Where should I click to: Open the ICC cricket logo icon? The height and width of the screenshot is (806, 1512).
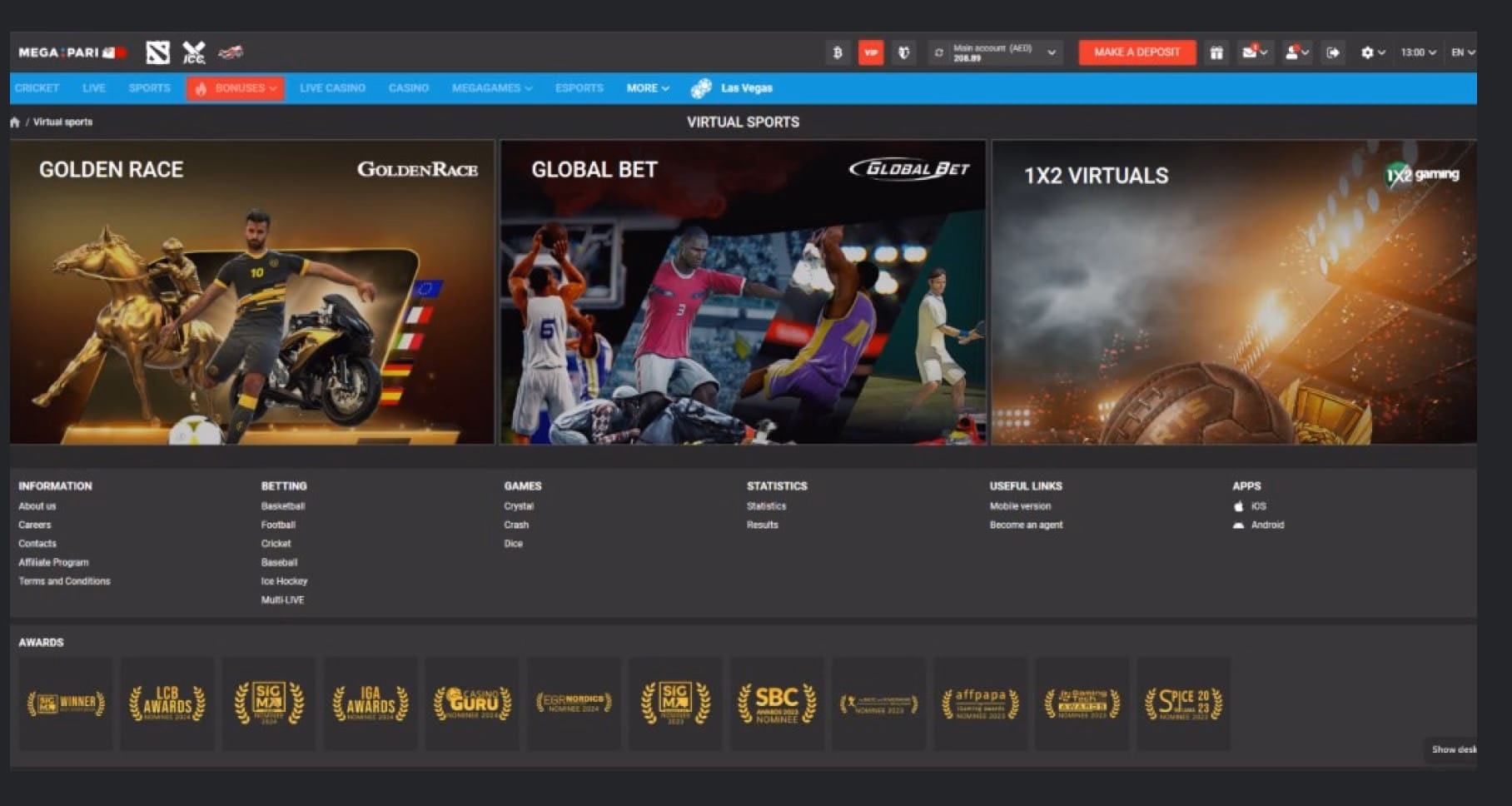tap(194, 52)
